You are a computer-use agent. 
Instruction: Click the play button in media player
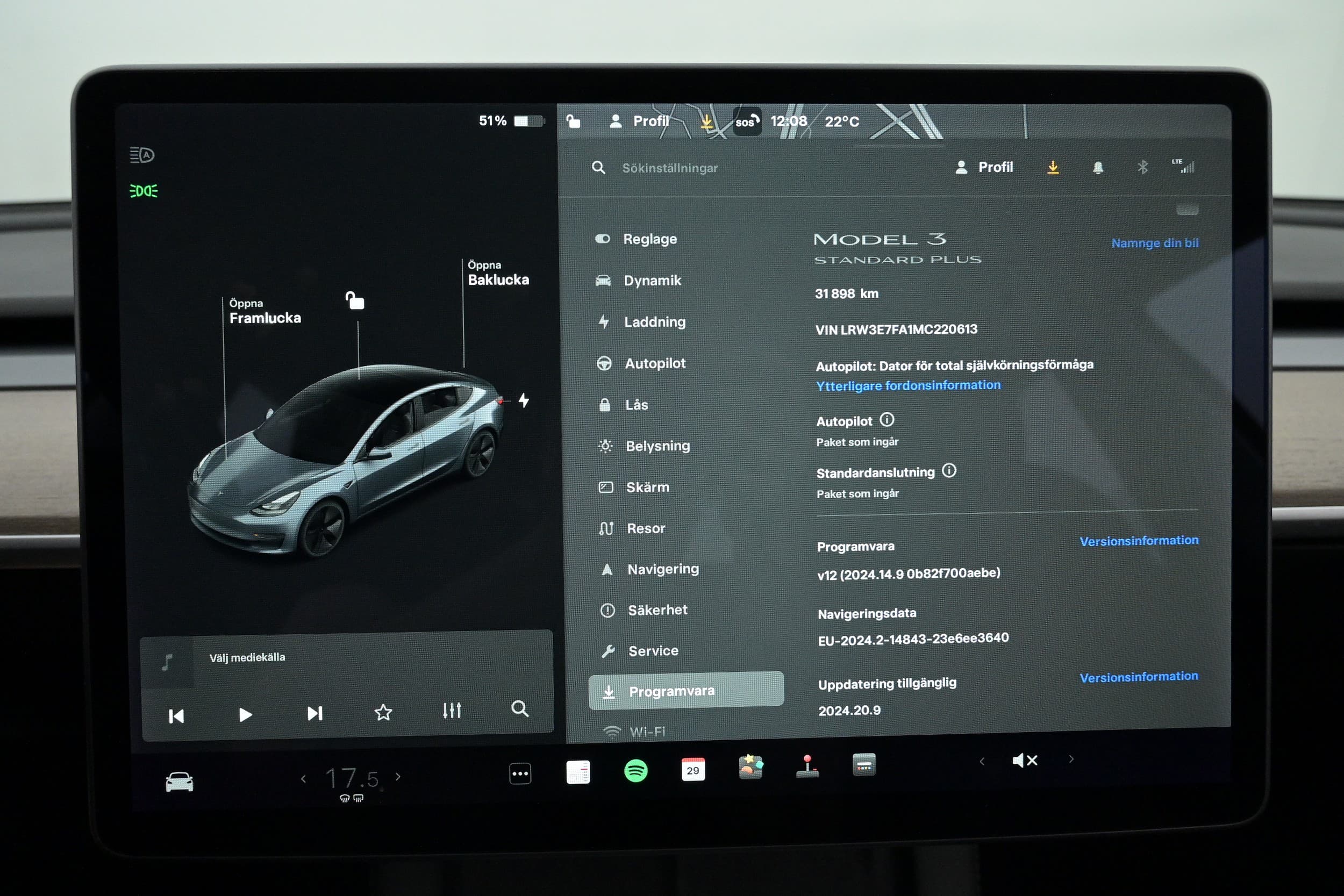point(245,715)
